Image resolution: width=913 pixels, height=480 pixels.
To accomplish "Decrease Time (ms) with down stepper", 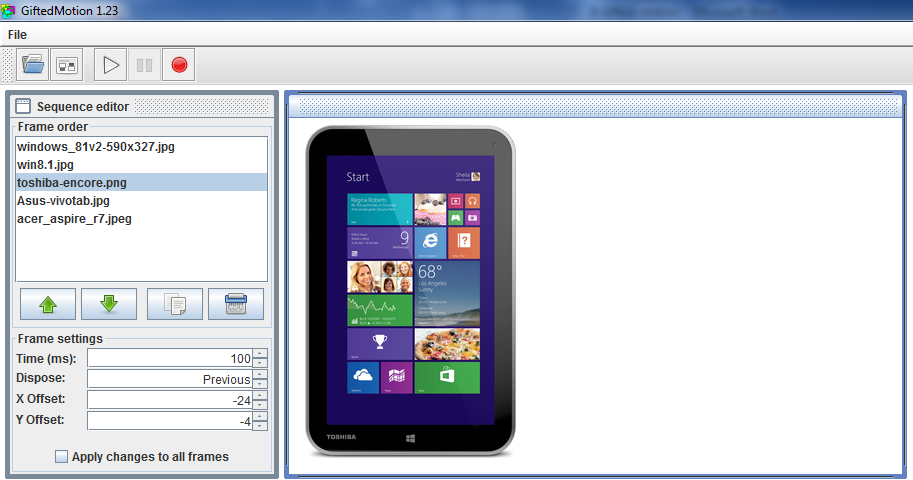I will pos(260,363).
